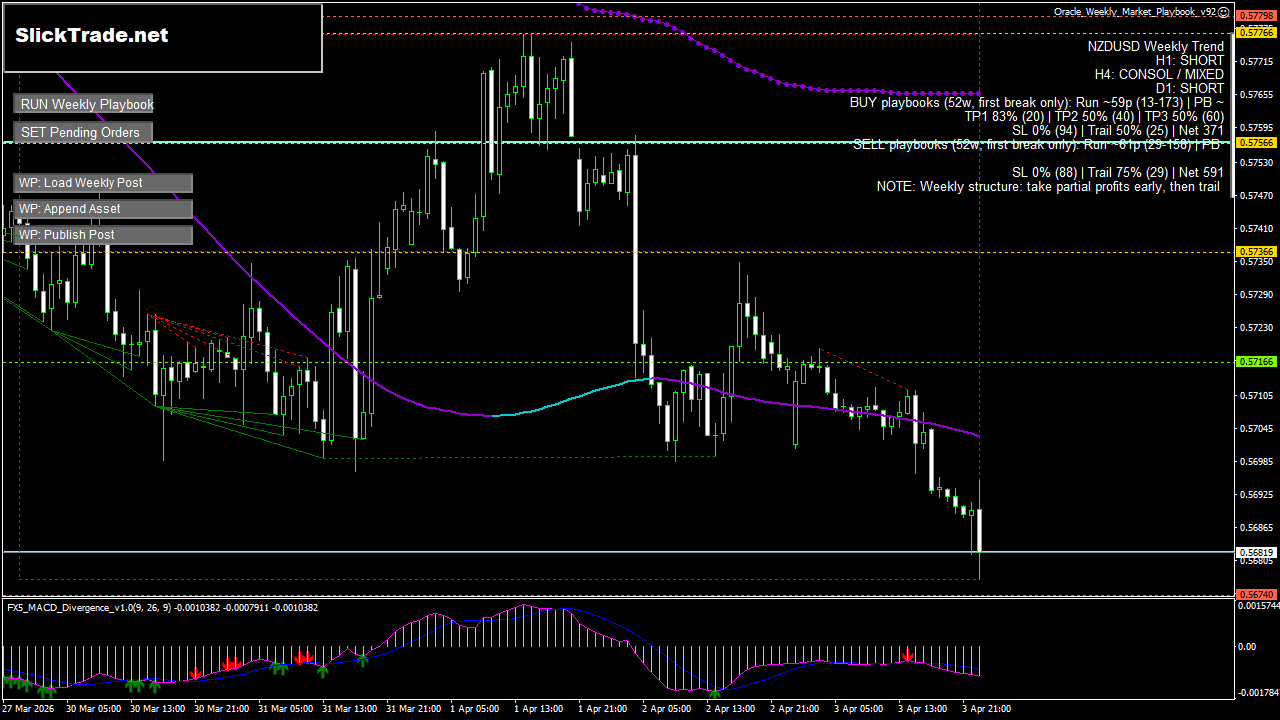The height and width of the screenshot is (720, 1280).
Task: Click the SET Pending Orders button
Action: [83, 132]
